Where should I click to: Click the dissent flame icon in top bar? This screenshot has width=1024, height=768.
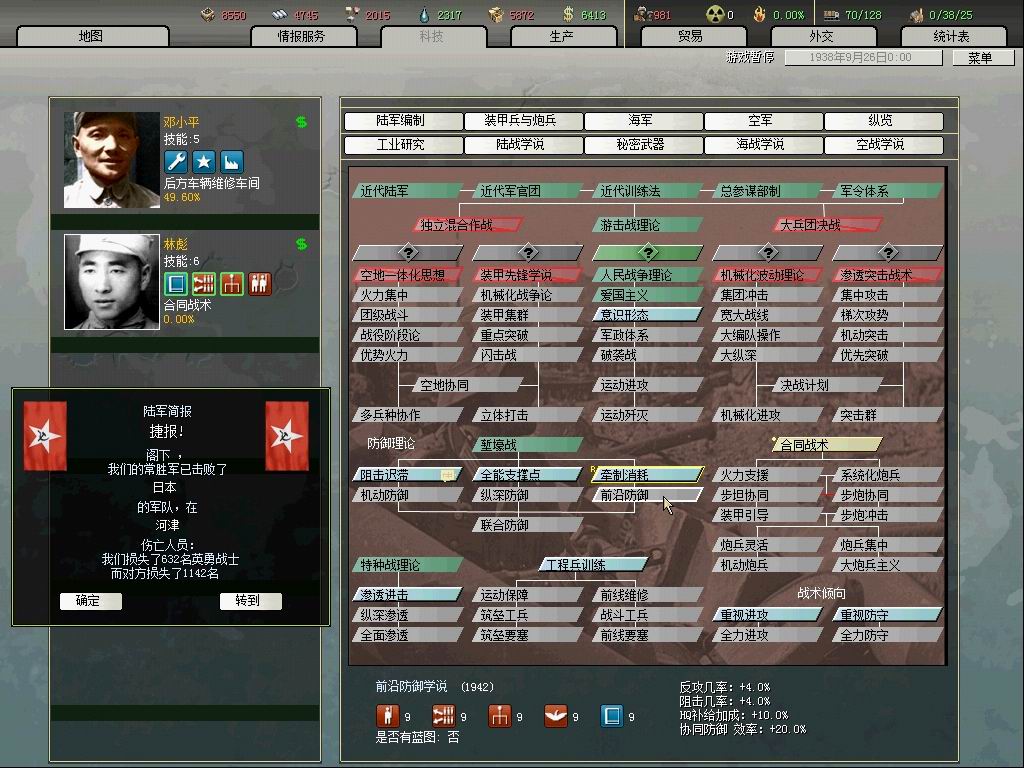click(x=759, y=14)
